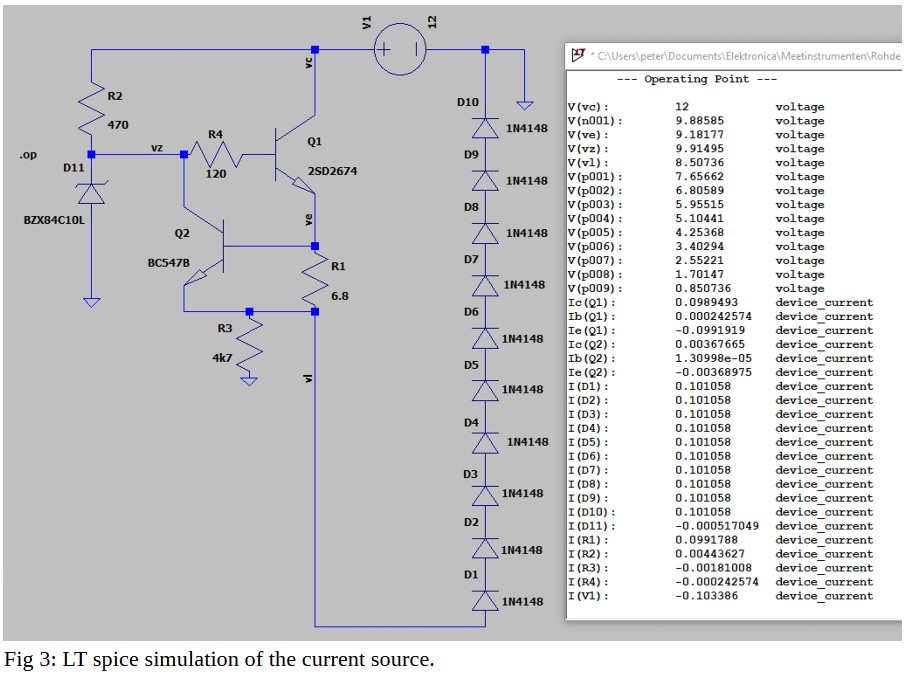This screenshot has width=909, height=679.
Task: Select the I(V1) result line
Action: [720, 596]
